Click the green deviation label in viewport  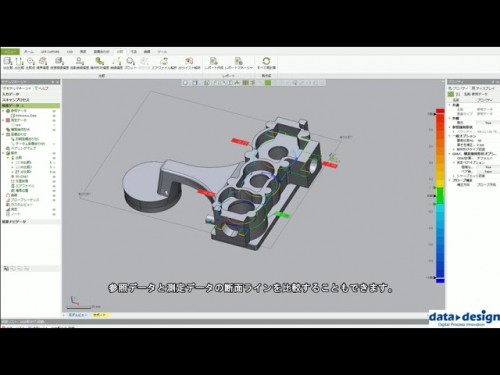[282, 215]
